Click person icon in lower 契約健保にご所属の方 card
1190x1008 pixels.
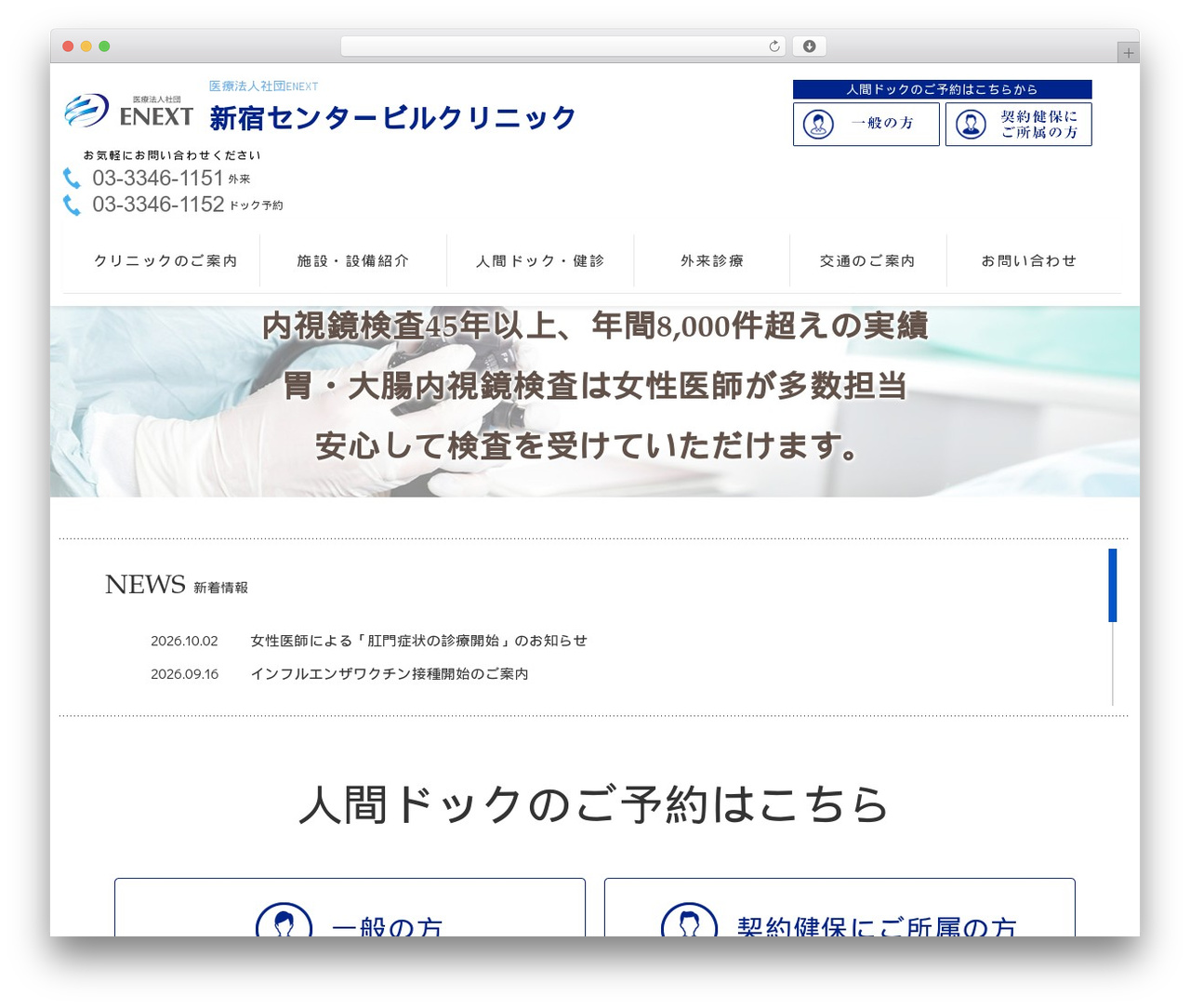pos(689,920)
